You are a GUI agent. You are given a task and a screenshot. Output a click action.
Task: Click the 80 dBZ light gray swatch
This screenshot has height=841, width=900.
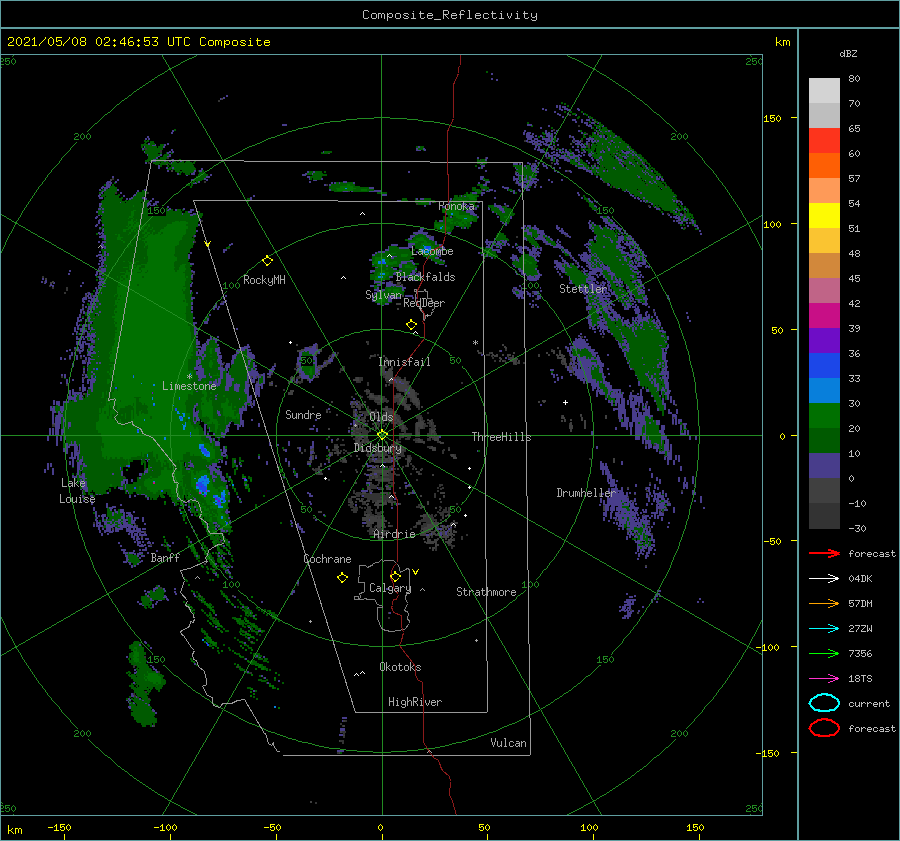pos(824,90)
